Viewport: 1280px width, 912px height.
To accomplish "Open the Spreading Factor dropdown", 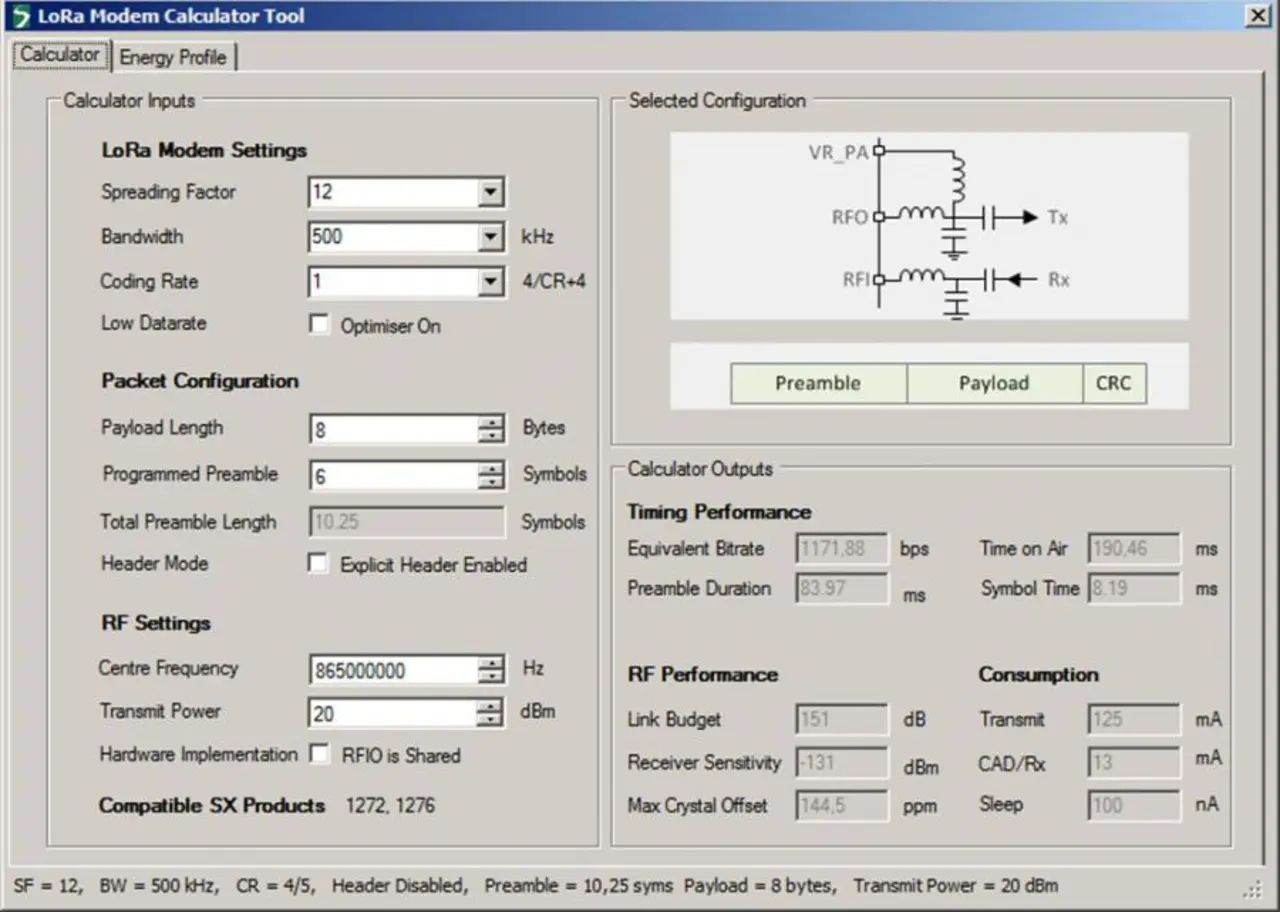I will coord(490,192).
